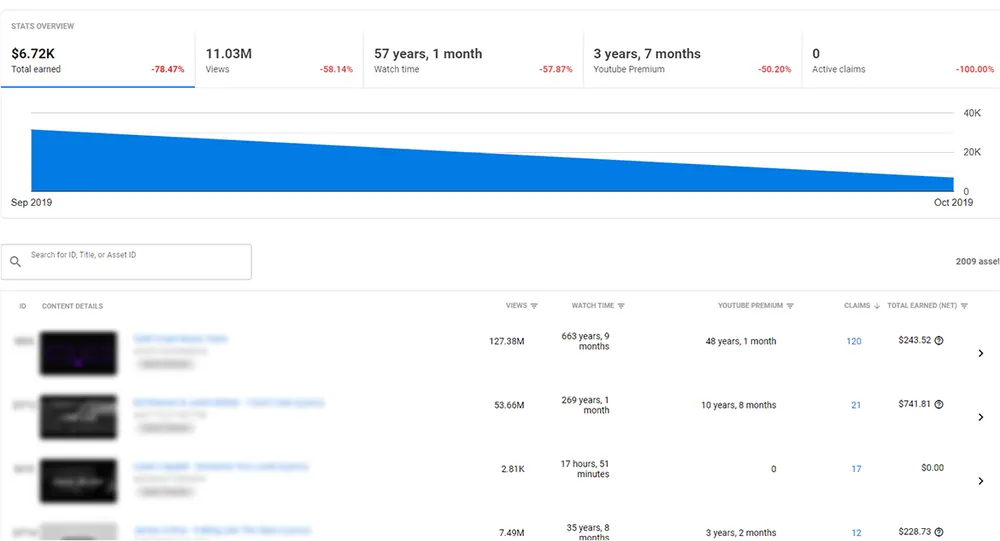The image size is (1000, 541).
Task: Select the Youtube Premium stats tab
Action: pos(692,61)
